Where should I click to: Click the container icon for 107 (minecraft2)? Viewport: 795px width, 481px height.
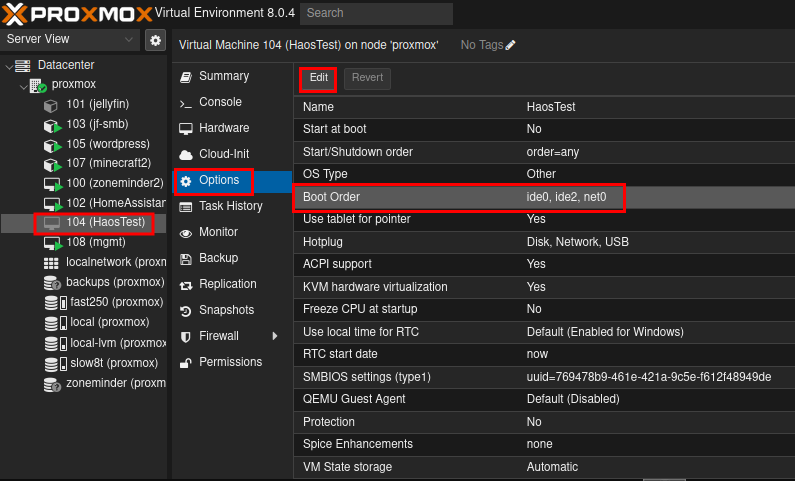pos(52,165)
